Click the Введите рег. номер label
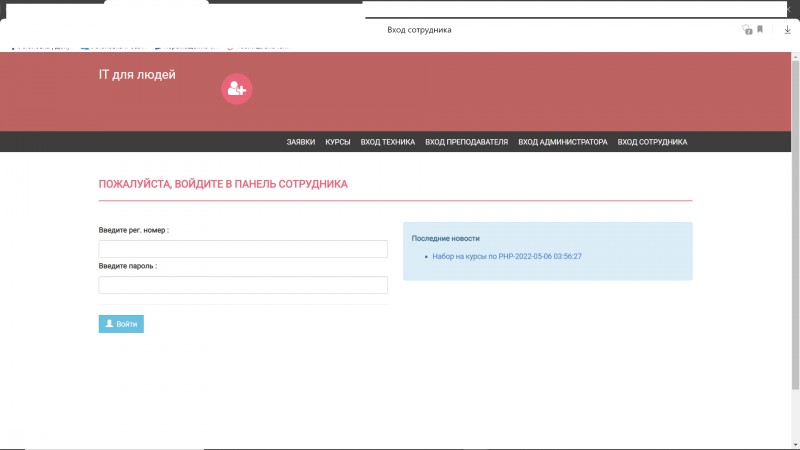Viewport: 800px width, 450px height. pos(134,230)
